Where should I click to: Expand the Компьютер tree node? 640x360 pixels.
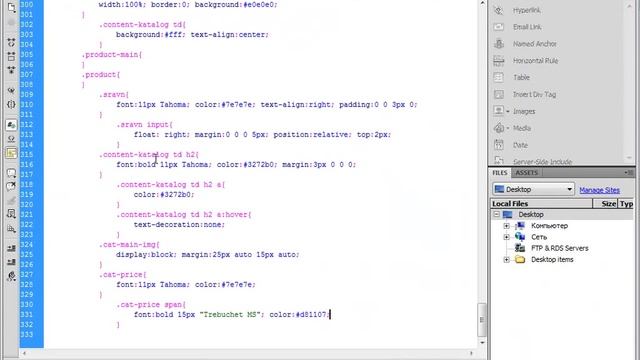(507, 226)
